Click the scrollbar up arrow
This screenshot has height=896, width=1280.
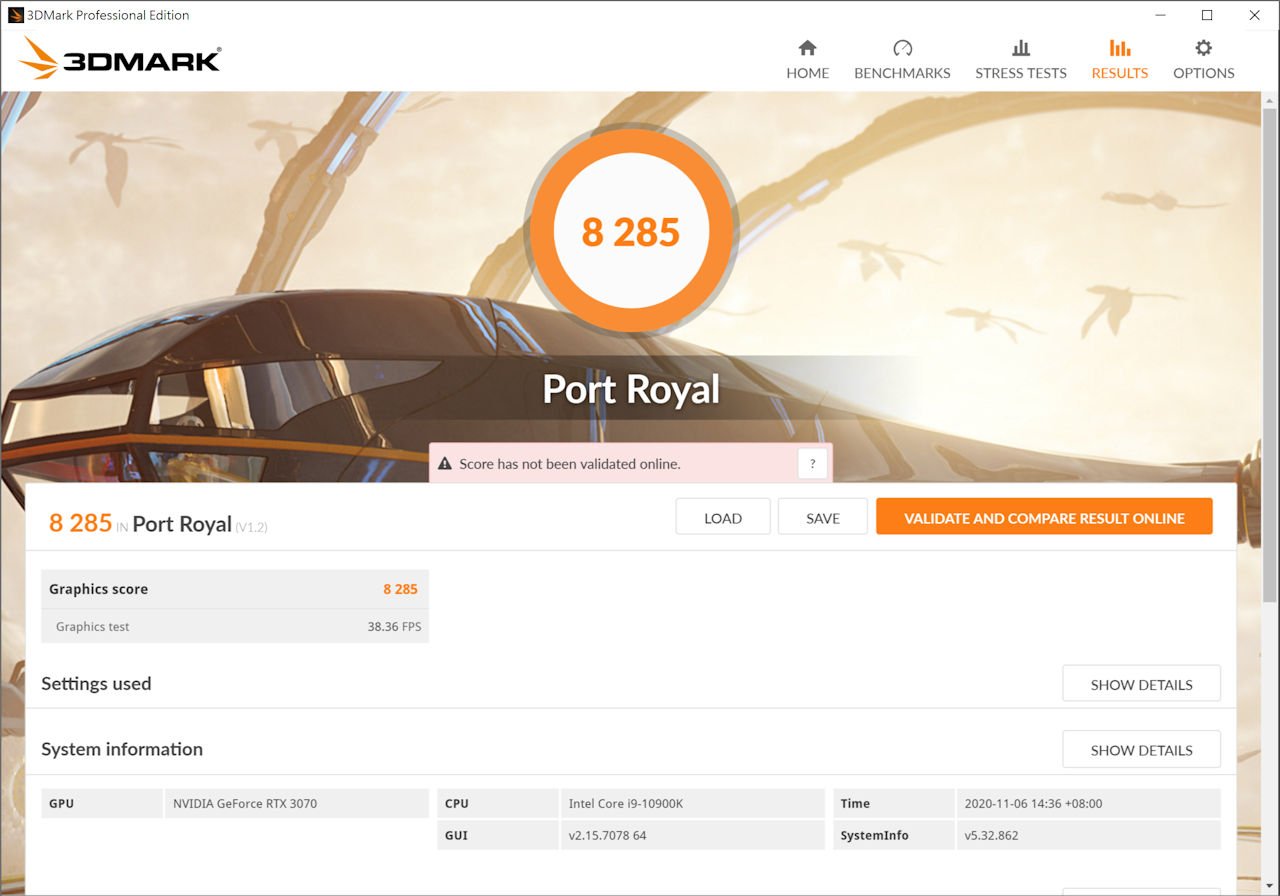point(1270,101)
